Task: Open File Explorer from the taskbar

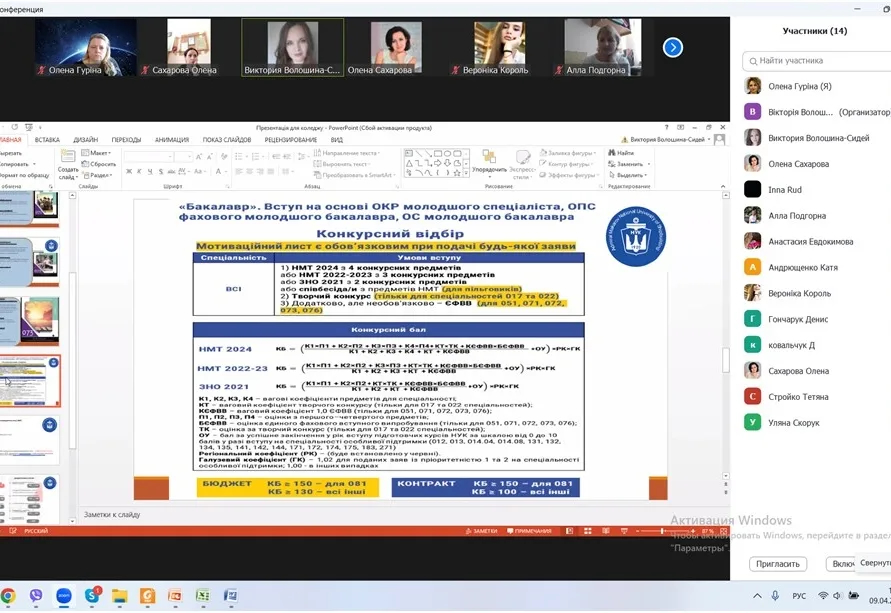Action: pos(120,596)
